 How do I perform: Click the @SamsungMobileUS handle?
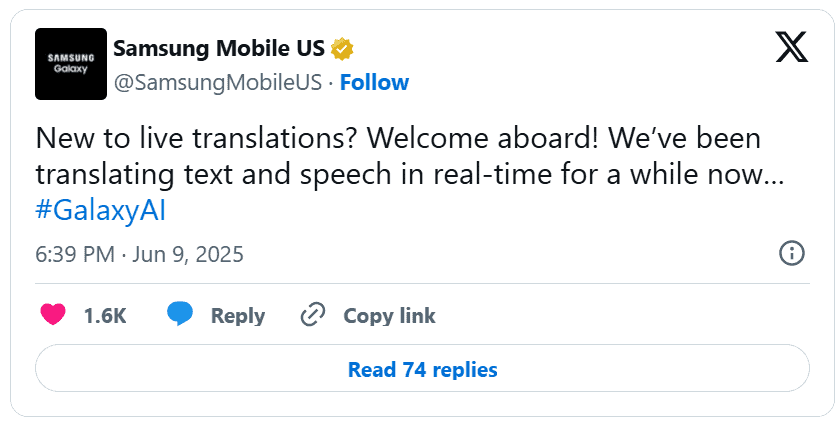point(220,82)
